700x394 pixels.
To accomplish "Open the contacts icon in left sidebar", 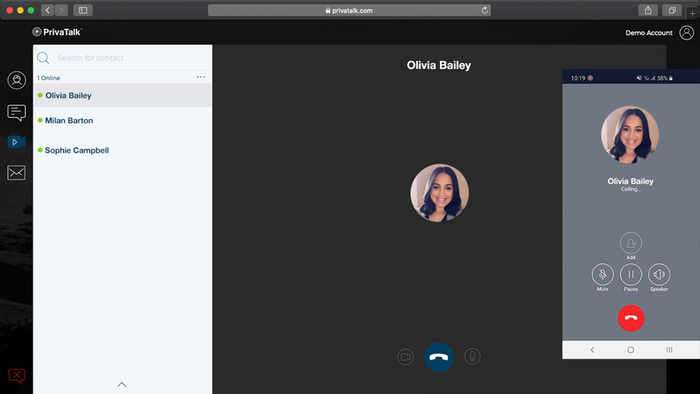I will point(17,80).
